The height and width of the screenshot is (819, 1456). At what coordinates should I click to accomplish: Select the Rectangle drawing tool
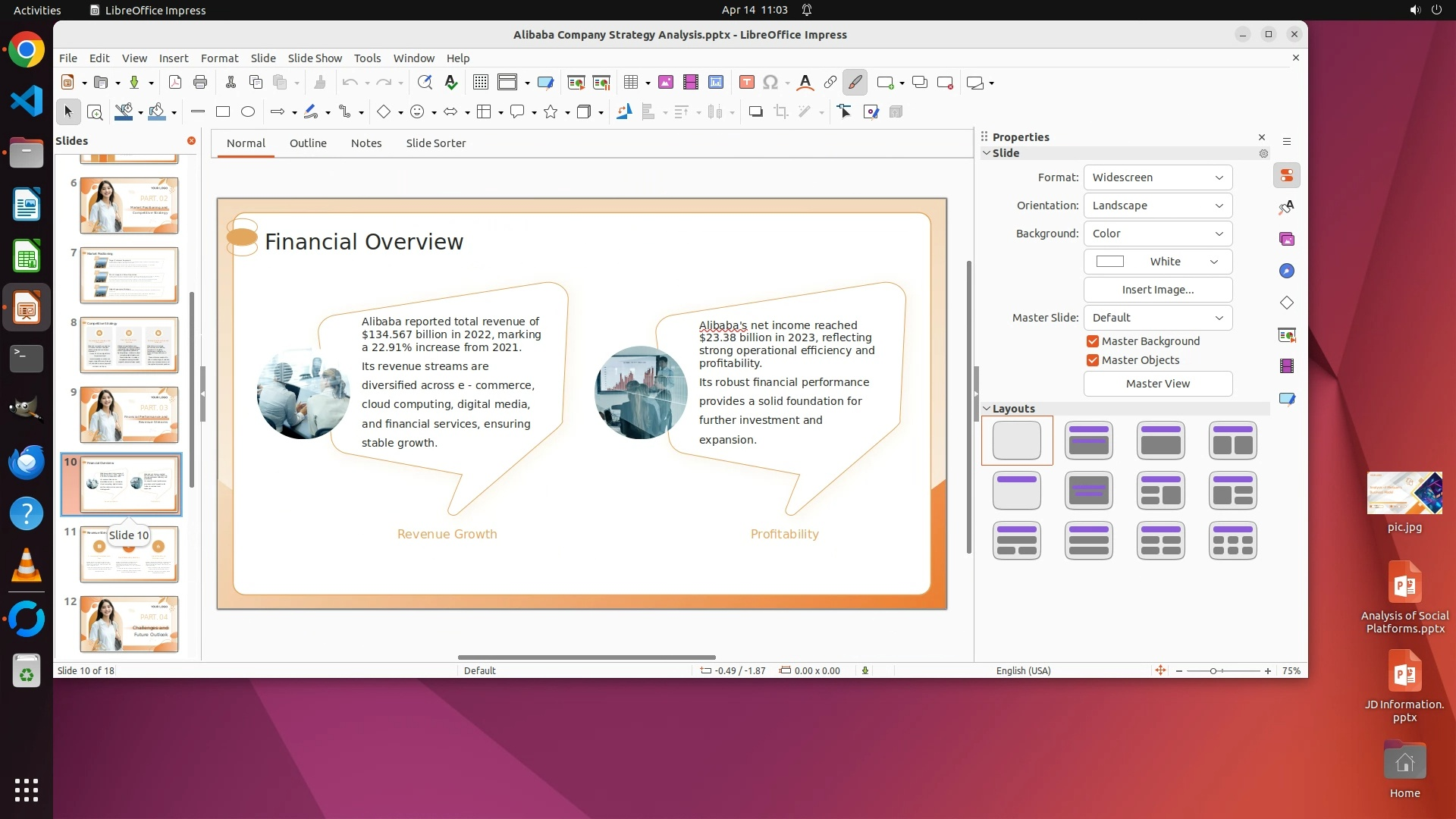coord(223,112)
